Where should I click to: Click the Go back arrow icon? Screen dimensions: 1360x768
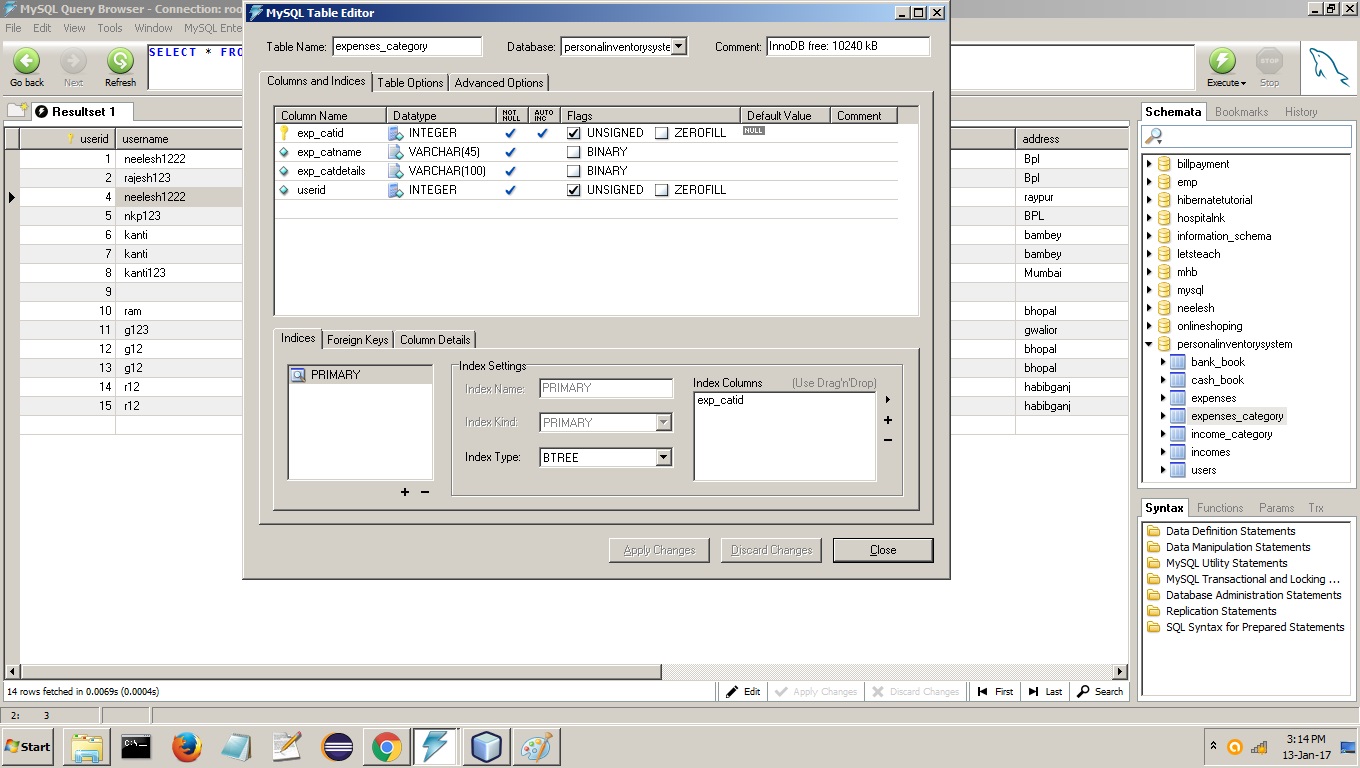[27, 60]
